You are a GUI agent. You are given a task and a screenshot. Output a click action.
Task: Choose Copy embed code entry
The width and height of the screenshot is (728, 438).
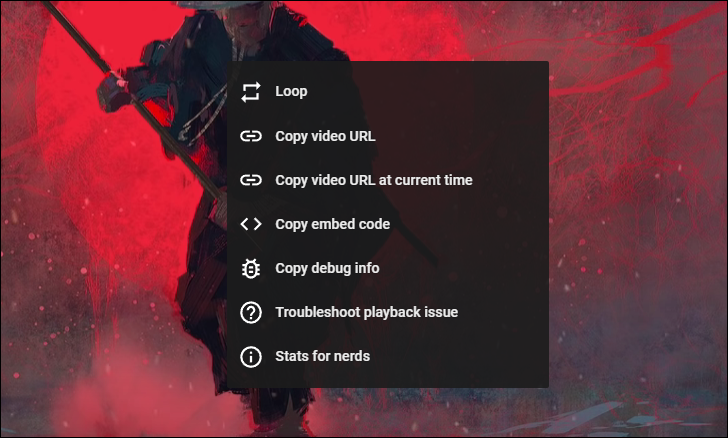(388, 224)
